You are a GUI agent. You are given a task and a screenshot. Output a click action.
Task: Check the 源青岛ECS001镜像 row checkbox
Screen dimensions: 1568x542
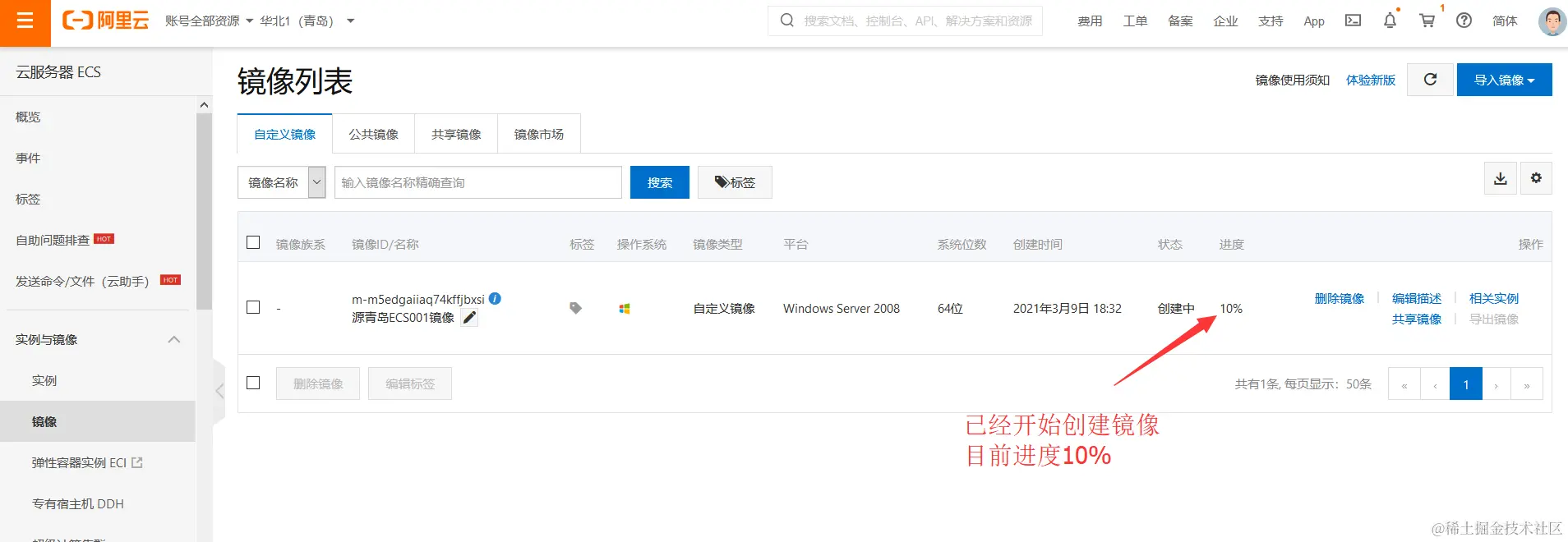[253, 307]
